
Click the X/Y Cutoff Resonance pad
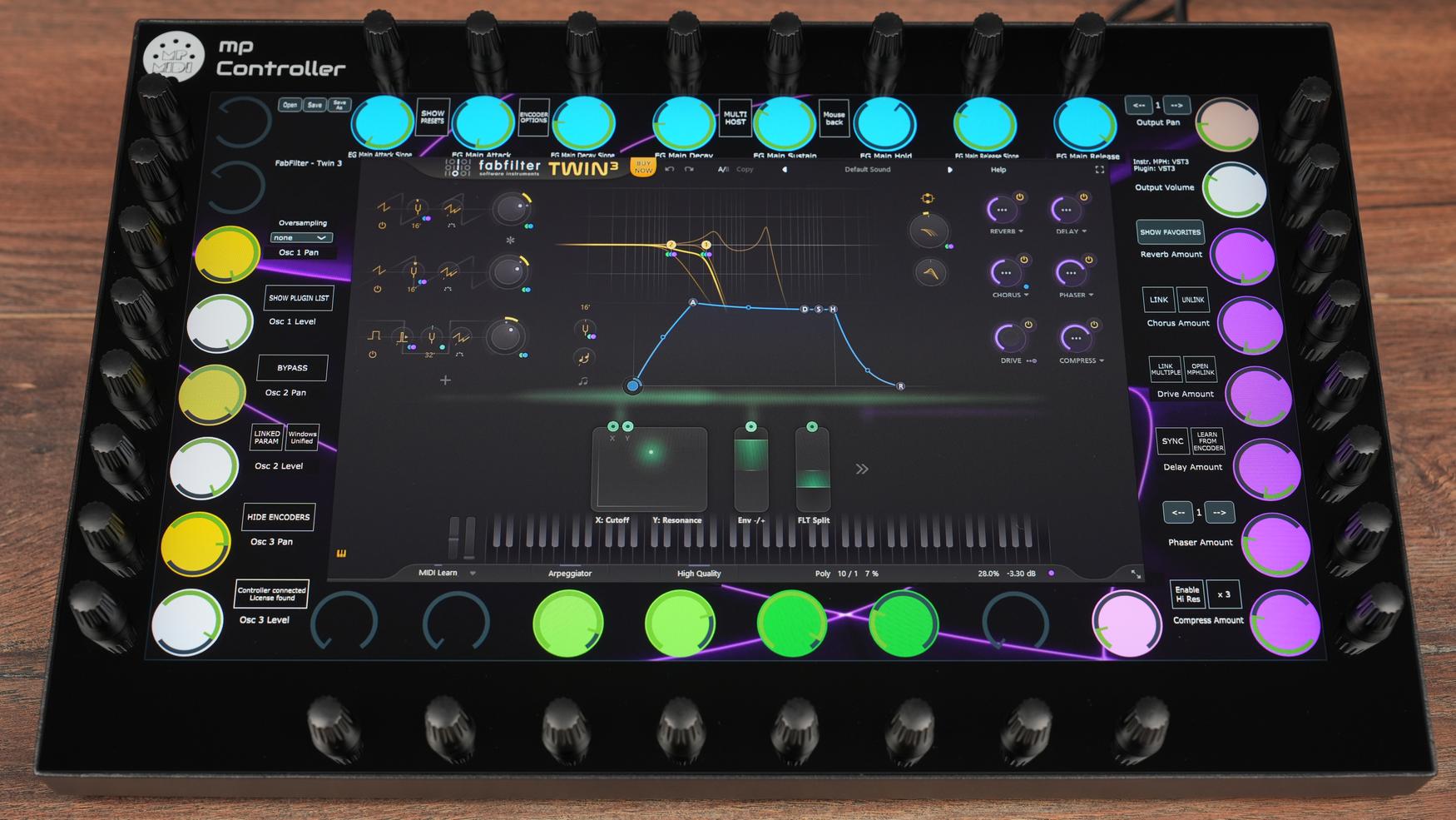point(649,470)
